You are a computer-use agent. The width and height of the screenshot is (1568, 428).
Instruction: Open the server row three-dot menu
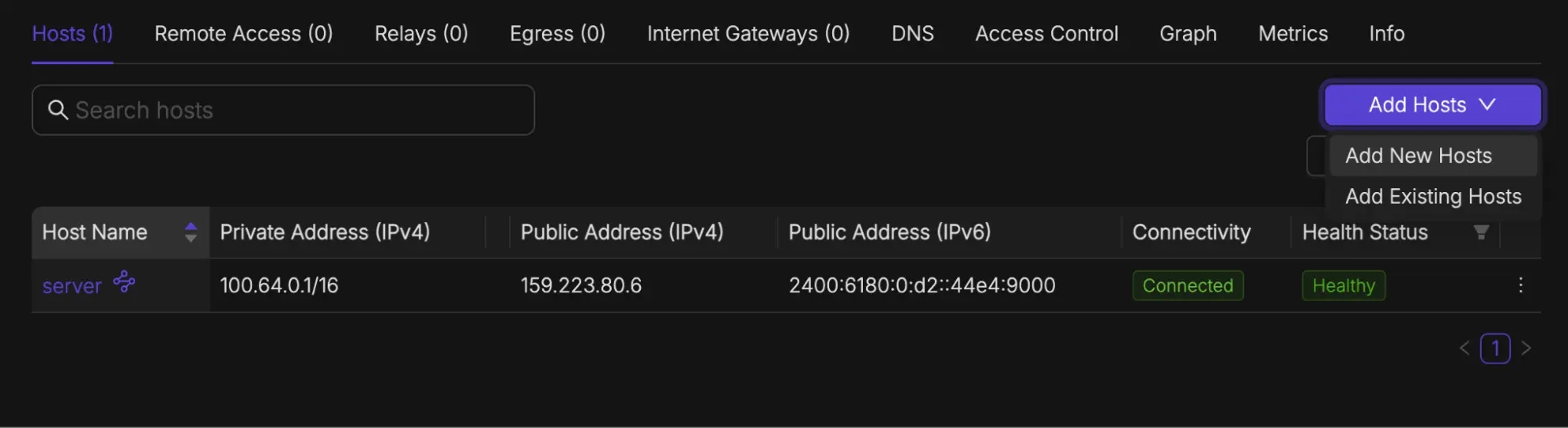(1520, 285)
